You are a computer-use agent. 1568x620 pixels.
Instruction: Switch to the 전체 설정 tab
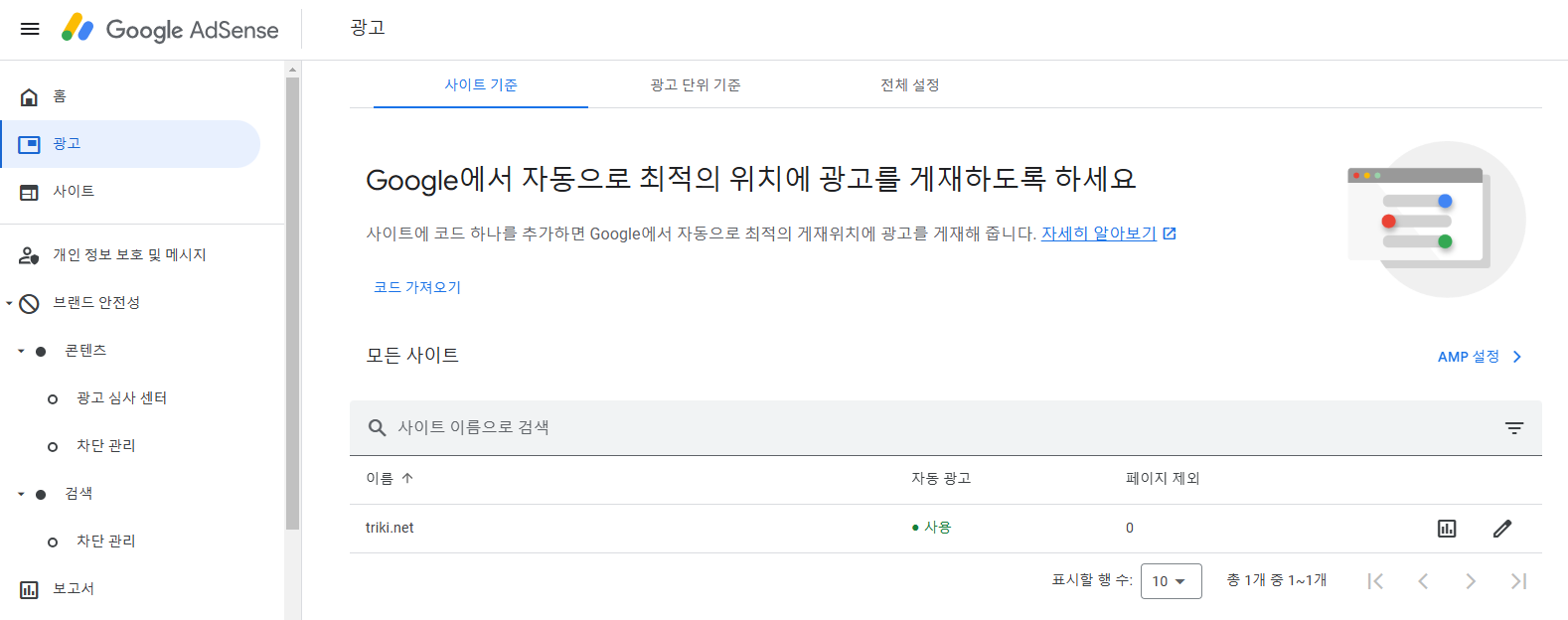click(910, 84)
